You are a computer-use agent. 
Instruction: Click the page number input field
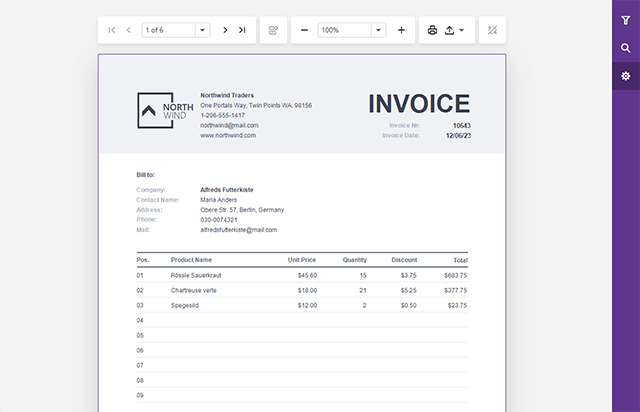coord(168,30)
